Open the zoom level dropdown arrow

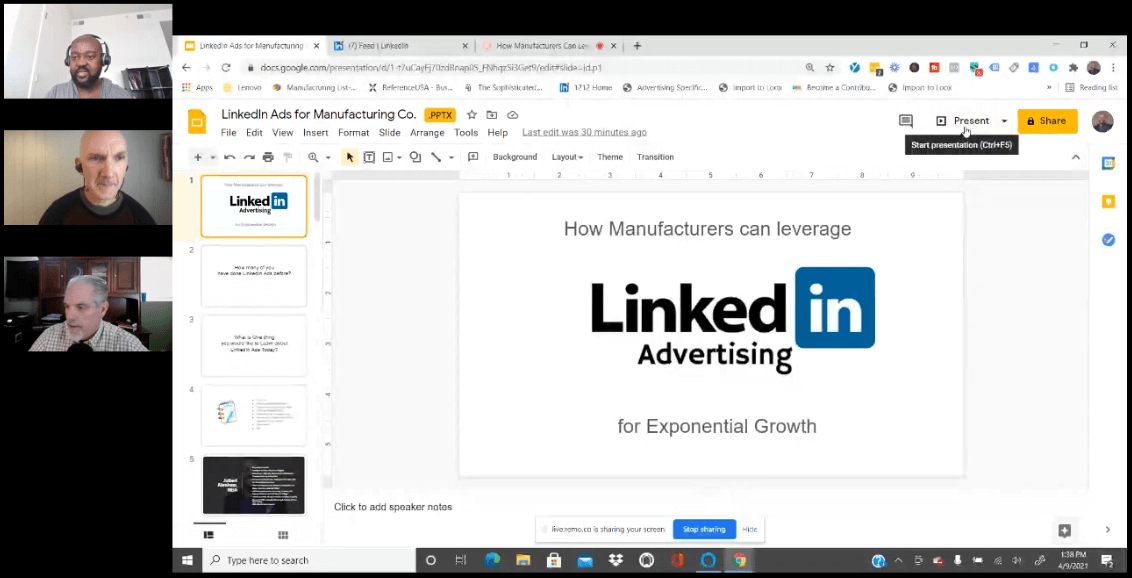coord(328,157)
